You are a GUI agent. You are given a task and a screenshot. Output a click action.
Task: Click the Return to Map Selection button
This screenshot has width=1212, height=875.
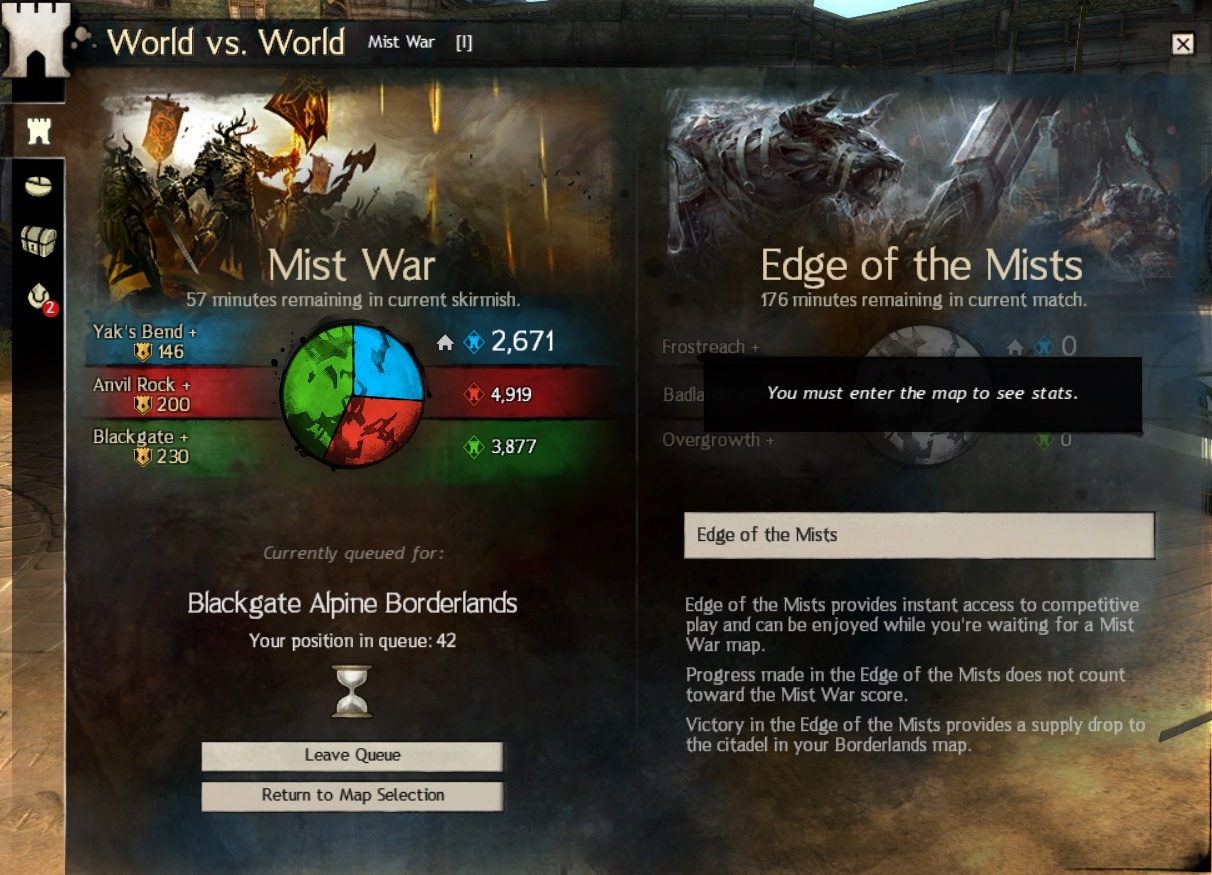coord(352,796)
